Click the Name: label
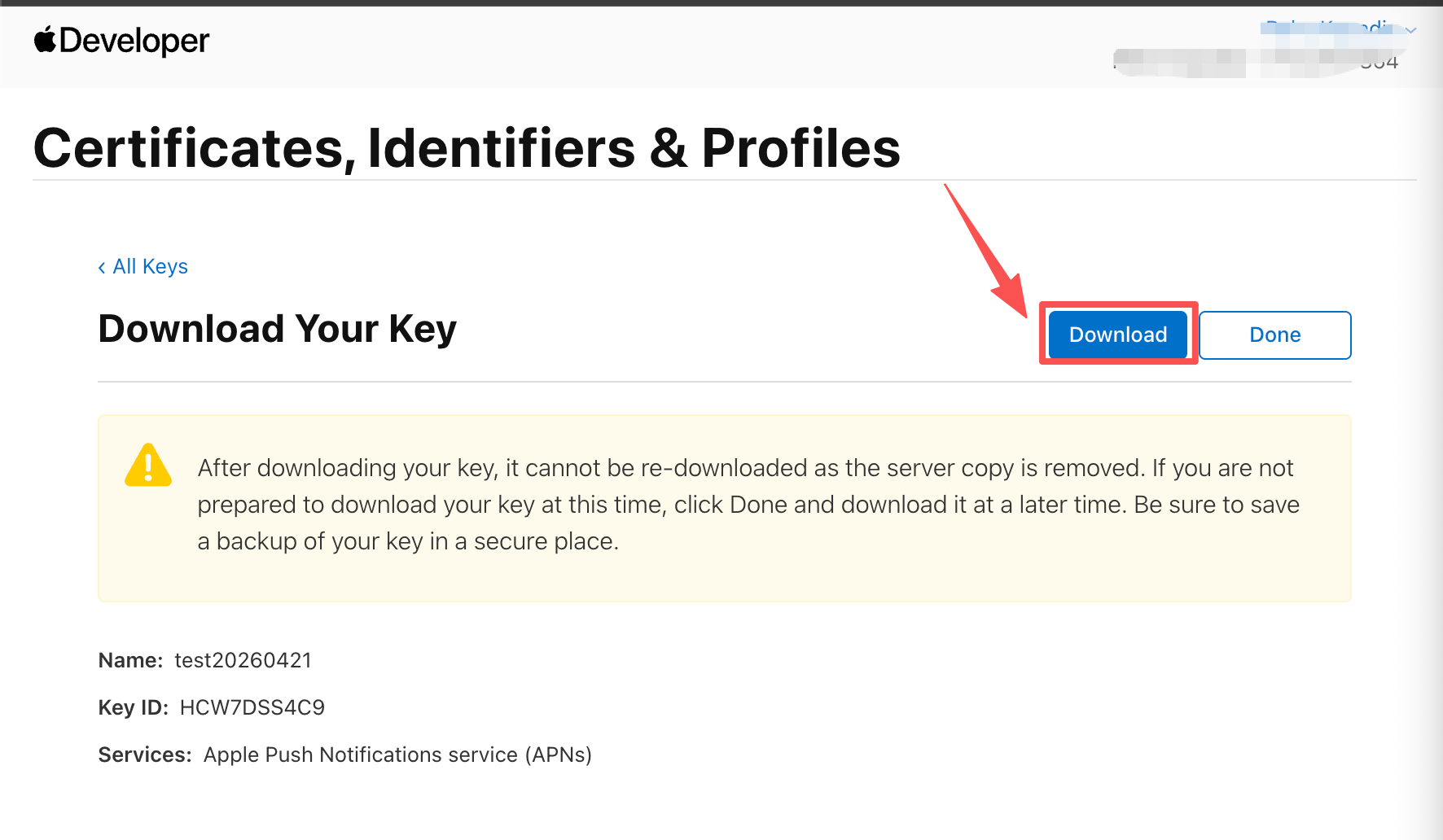1443x840 pixels. pyautogui.click(x=130, y=660)
